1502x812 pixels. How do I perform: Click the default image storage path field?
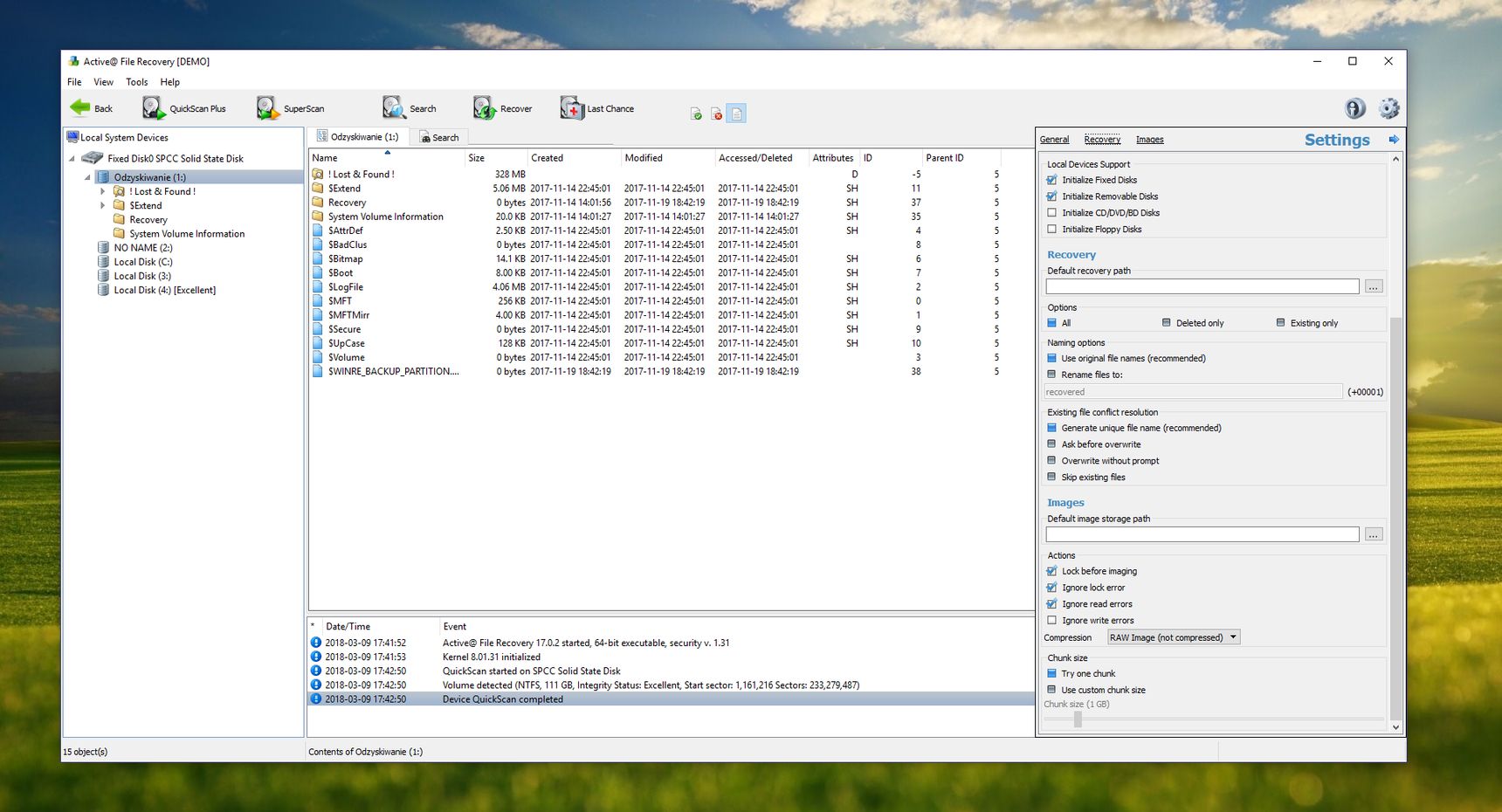[x=1202, y=534]
